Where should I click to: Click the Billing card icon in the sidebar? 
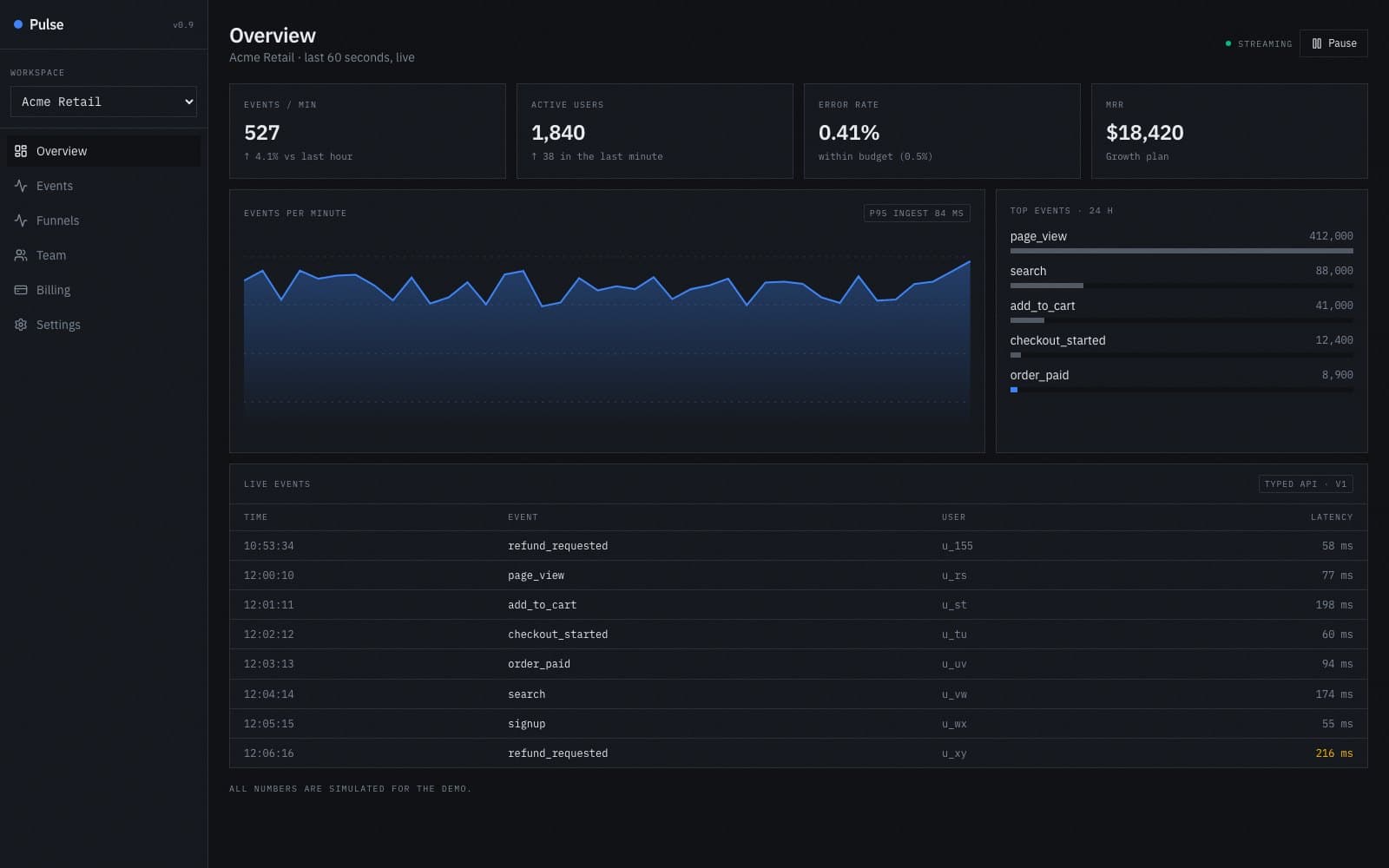[21, 290]
